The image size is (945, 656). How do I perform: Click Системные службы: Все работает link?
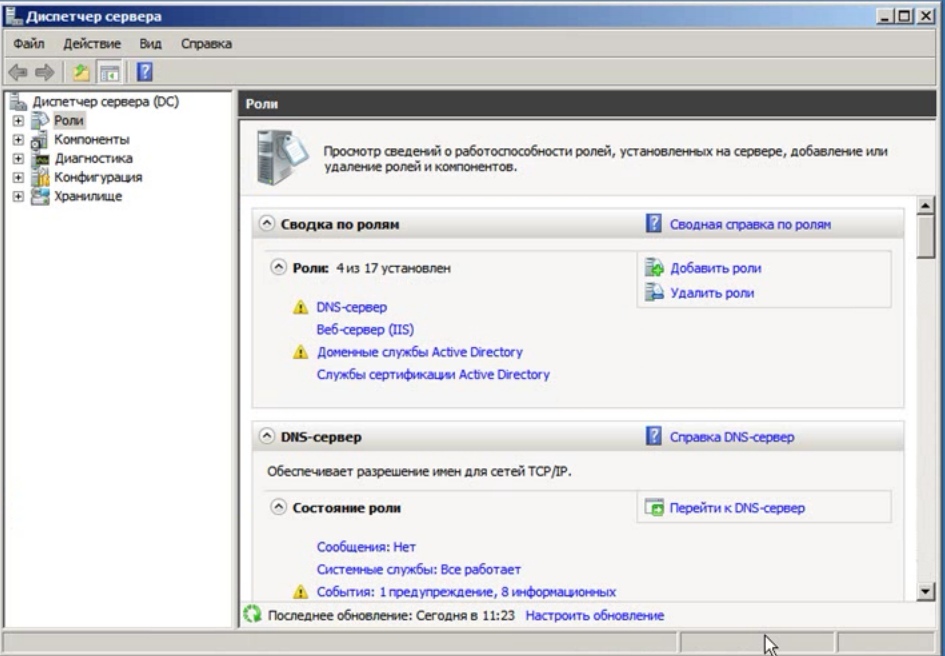click(419, 569)
